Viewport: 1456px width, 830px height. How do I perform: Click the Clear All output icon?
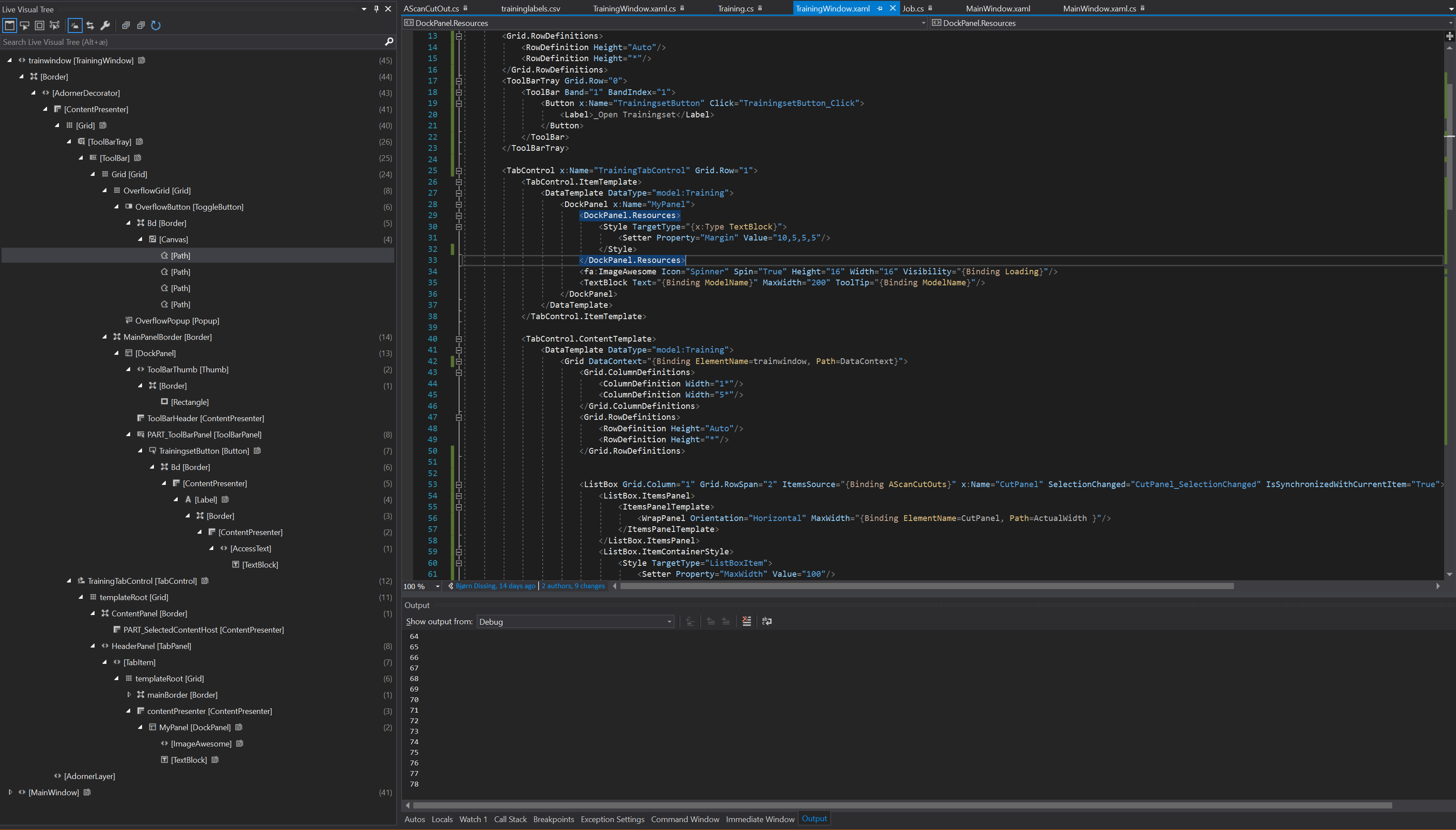pos(746,621)
